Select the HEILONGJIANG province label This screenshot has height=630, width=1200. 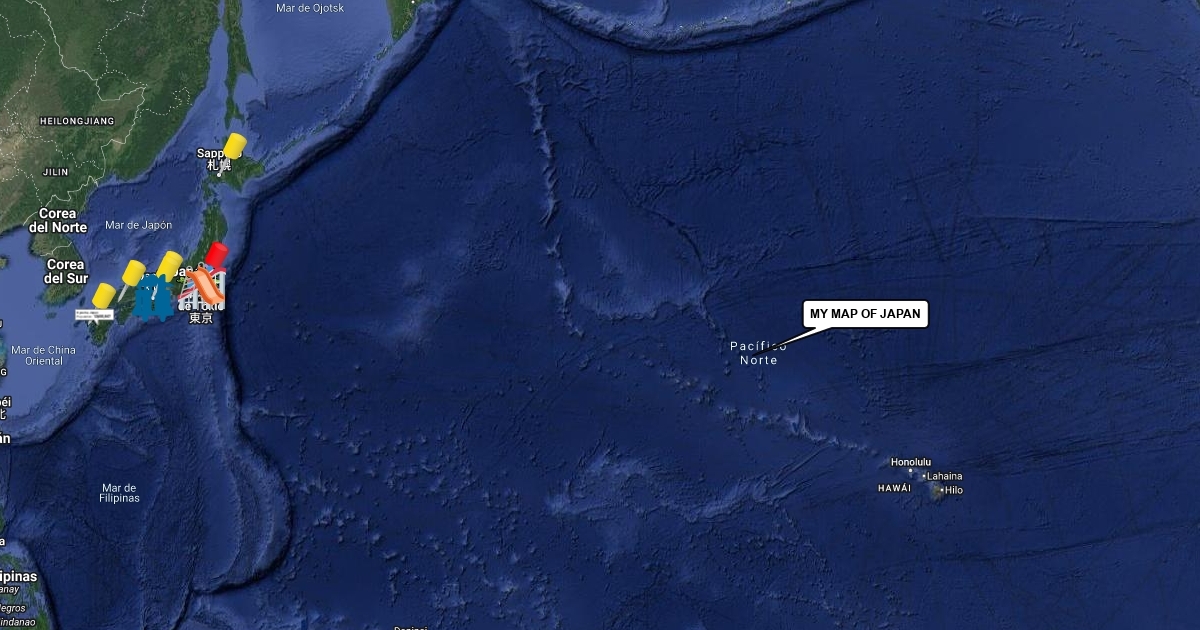pos(77,121)
